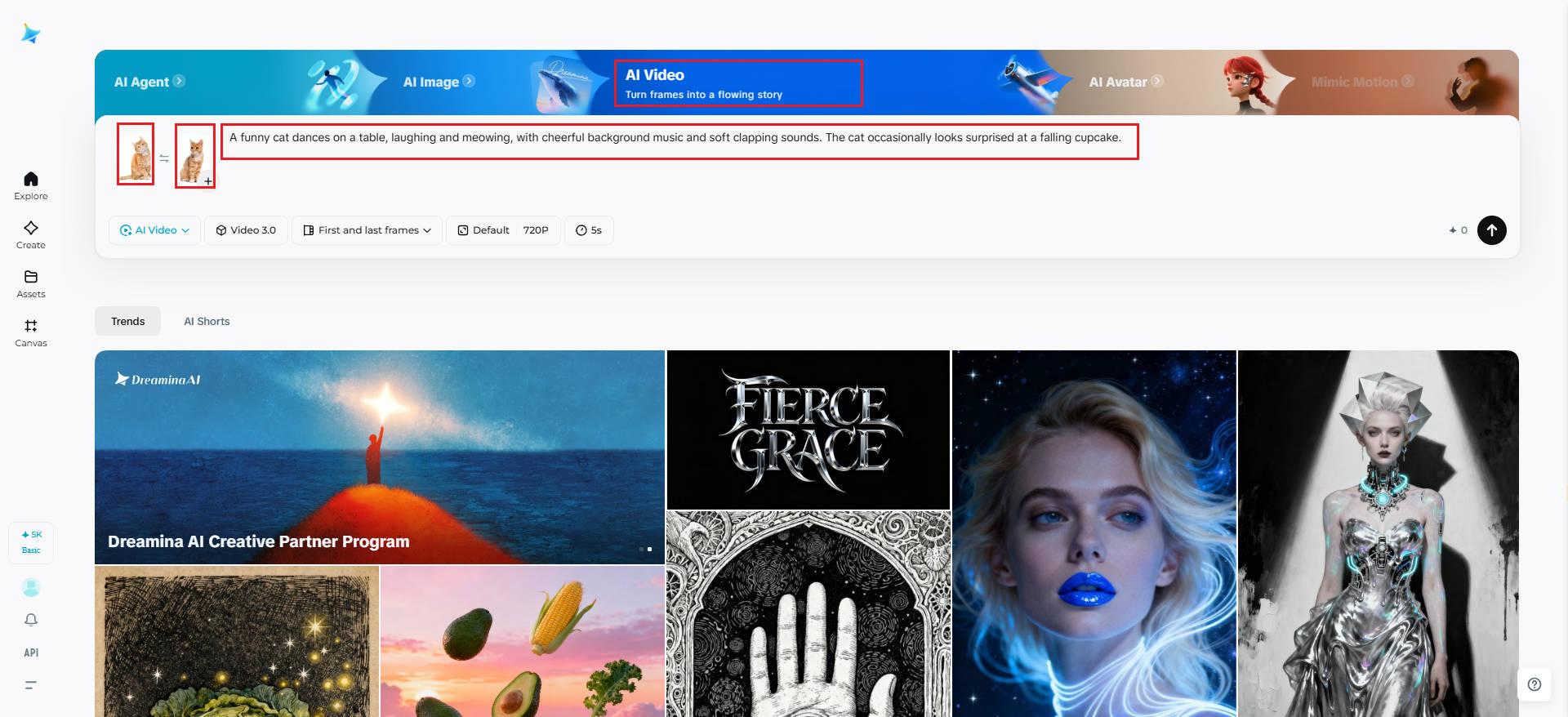Click the swap frames arrows icon
This screenshot has width=1568, height=717.
(164, 158)
